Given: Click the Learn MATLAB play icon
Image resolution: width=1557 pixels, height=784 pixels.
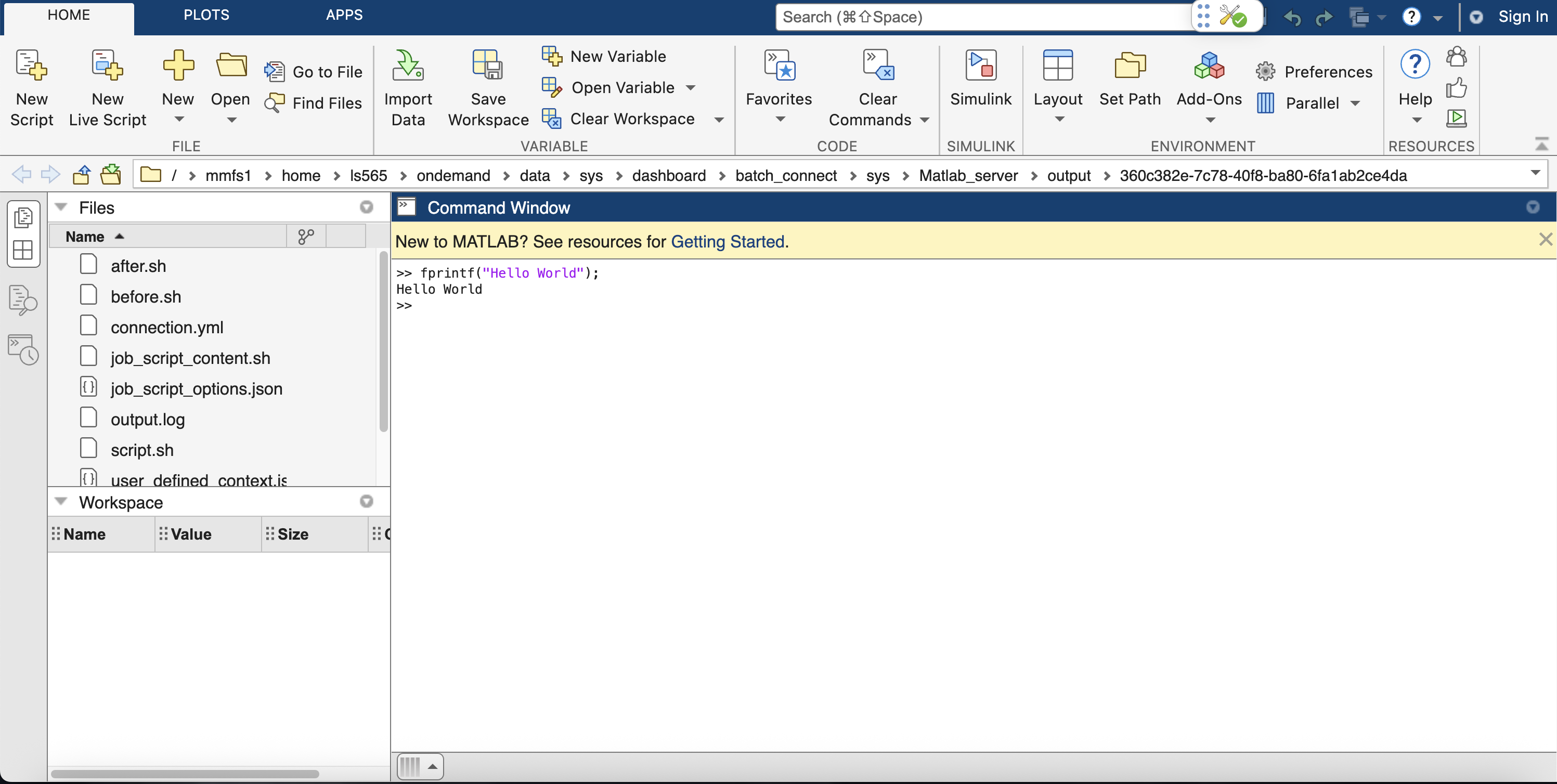Looking at the screenshot, I should point(1457,118).
